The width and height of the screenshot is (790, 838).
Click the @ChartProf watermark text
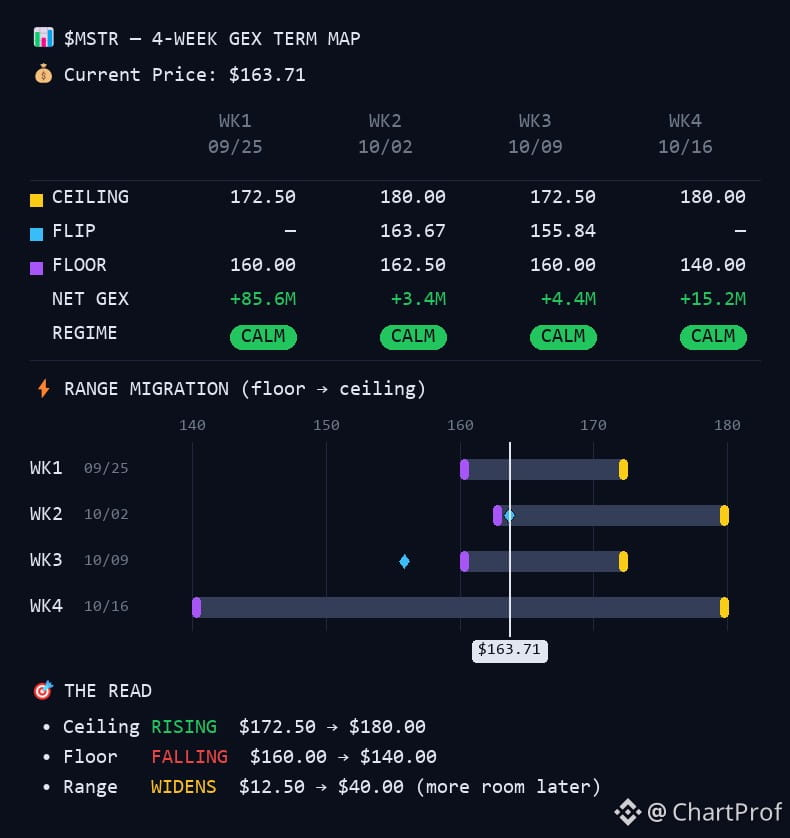[x=714, y=812]
